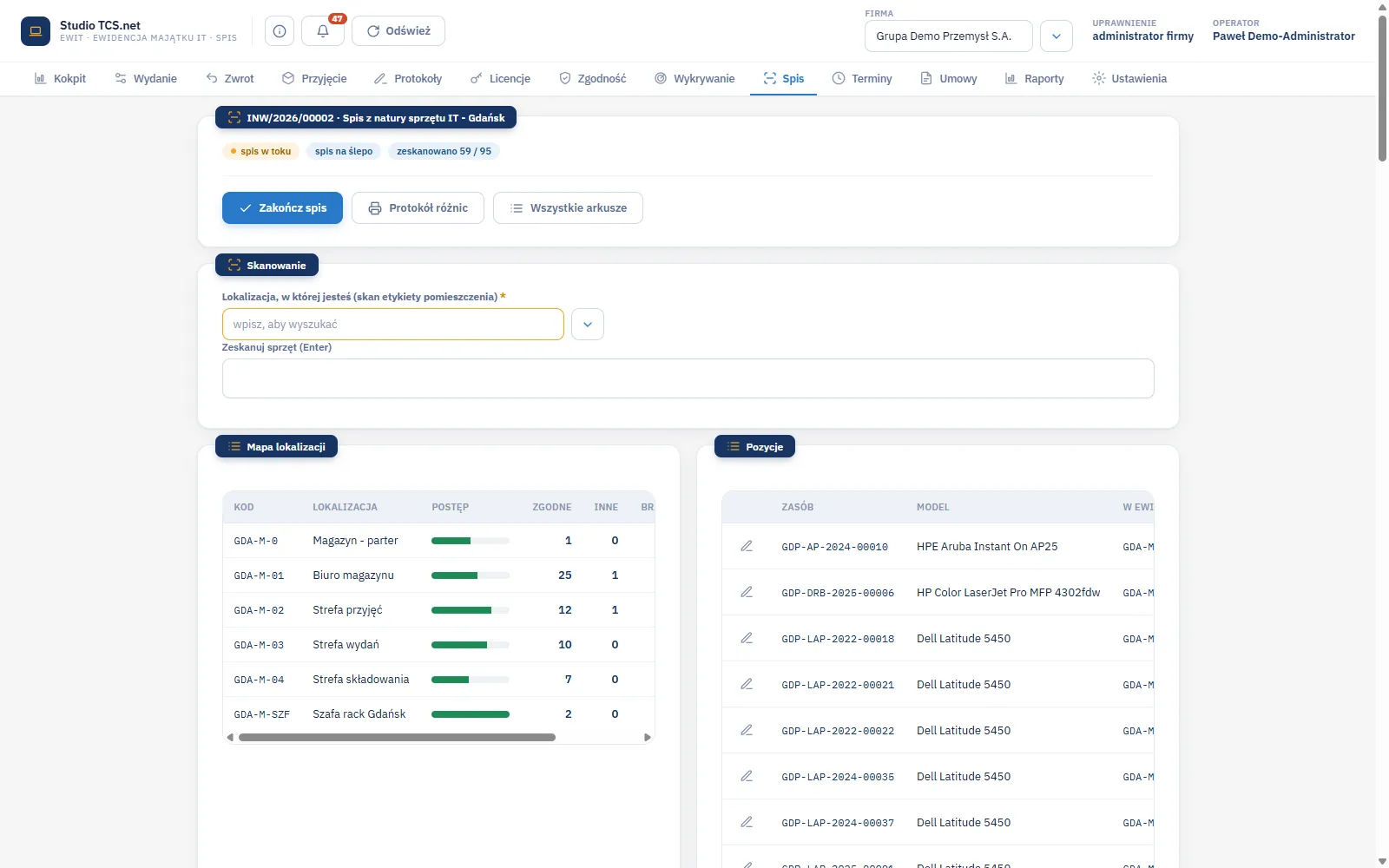Select the Spis tab

point(784,79)
